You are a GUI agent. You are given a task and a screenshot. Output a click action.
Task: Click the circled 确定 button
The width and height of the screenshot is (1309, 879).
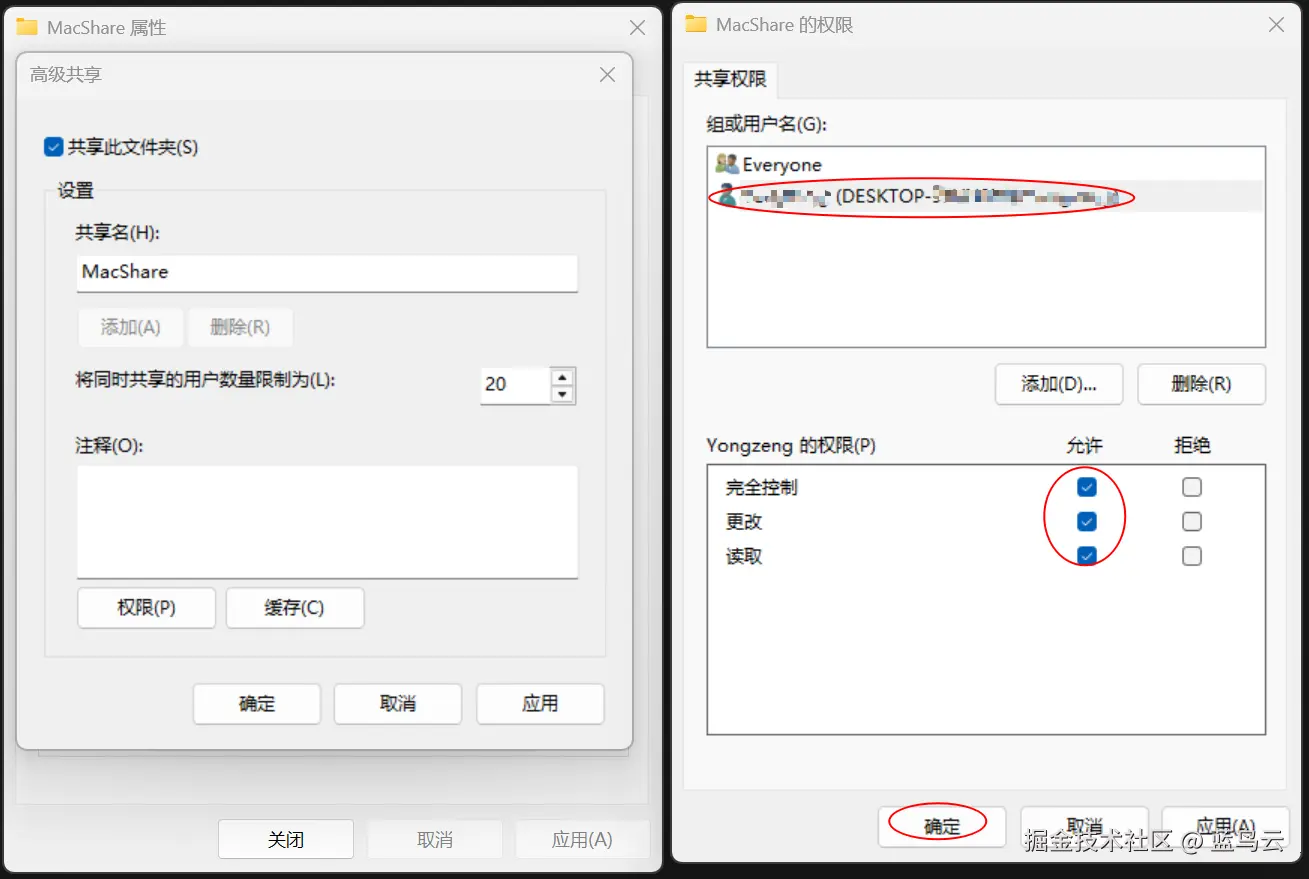point(941,826)
